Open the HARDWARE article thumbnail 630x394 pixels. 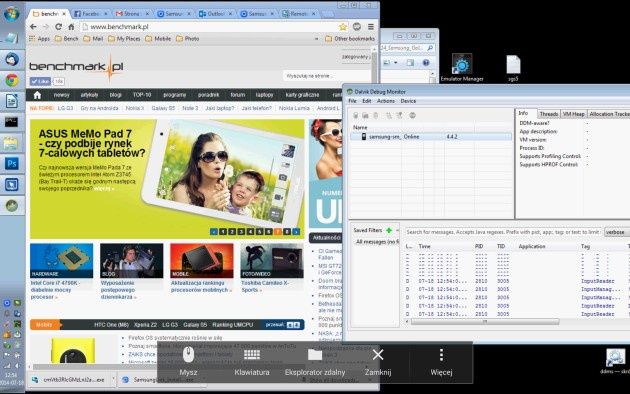[61, 261]
